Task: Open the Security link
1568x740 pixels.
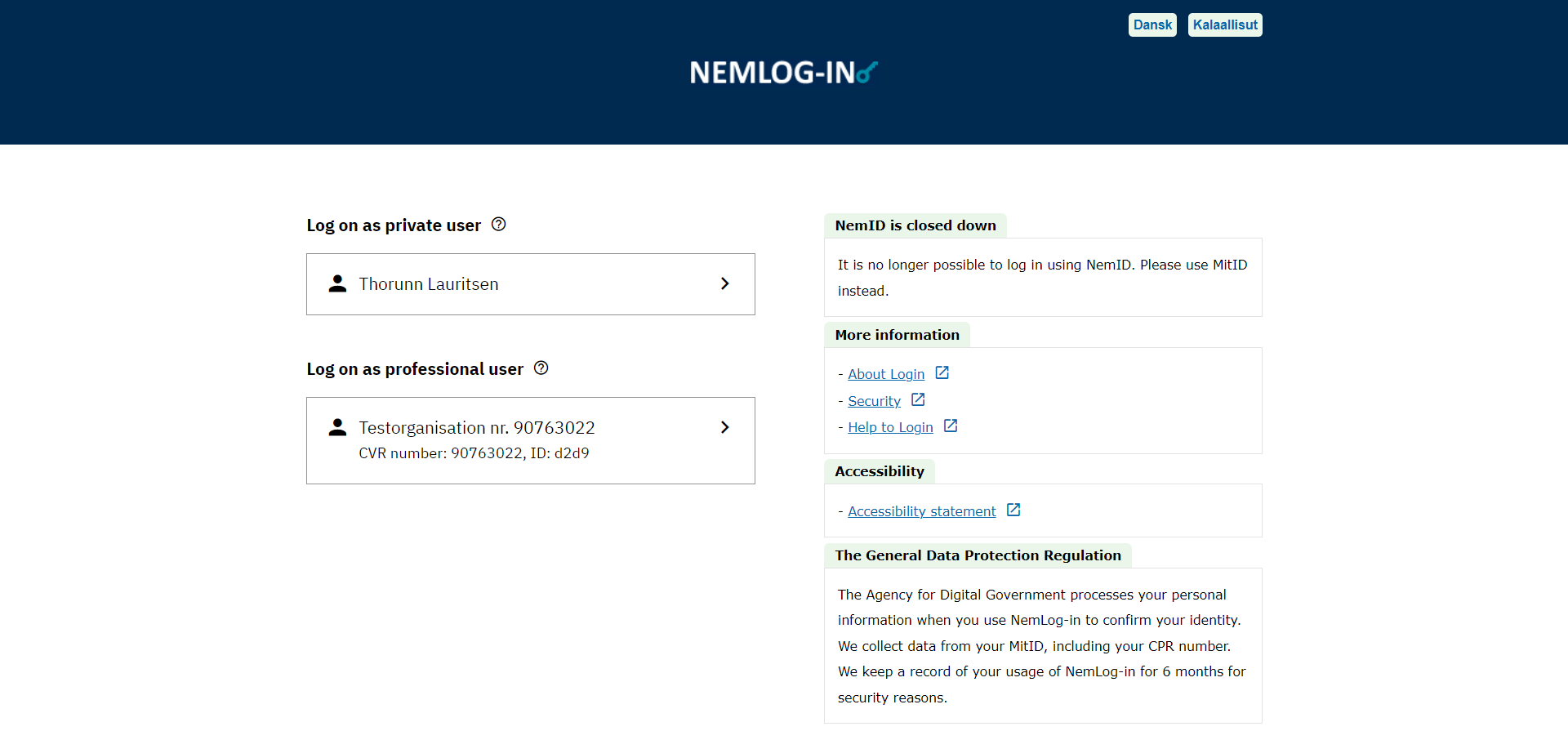Action: [874, 401]
